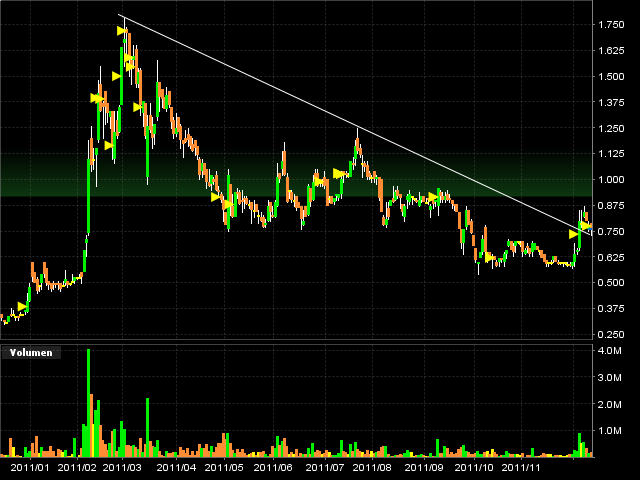Select the October yellow arrow near 0.625
640x480 pixels.
[x=490, y=256]
